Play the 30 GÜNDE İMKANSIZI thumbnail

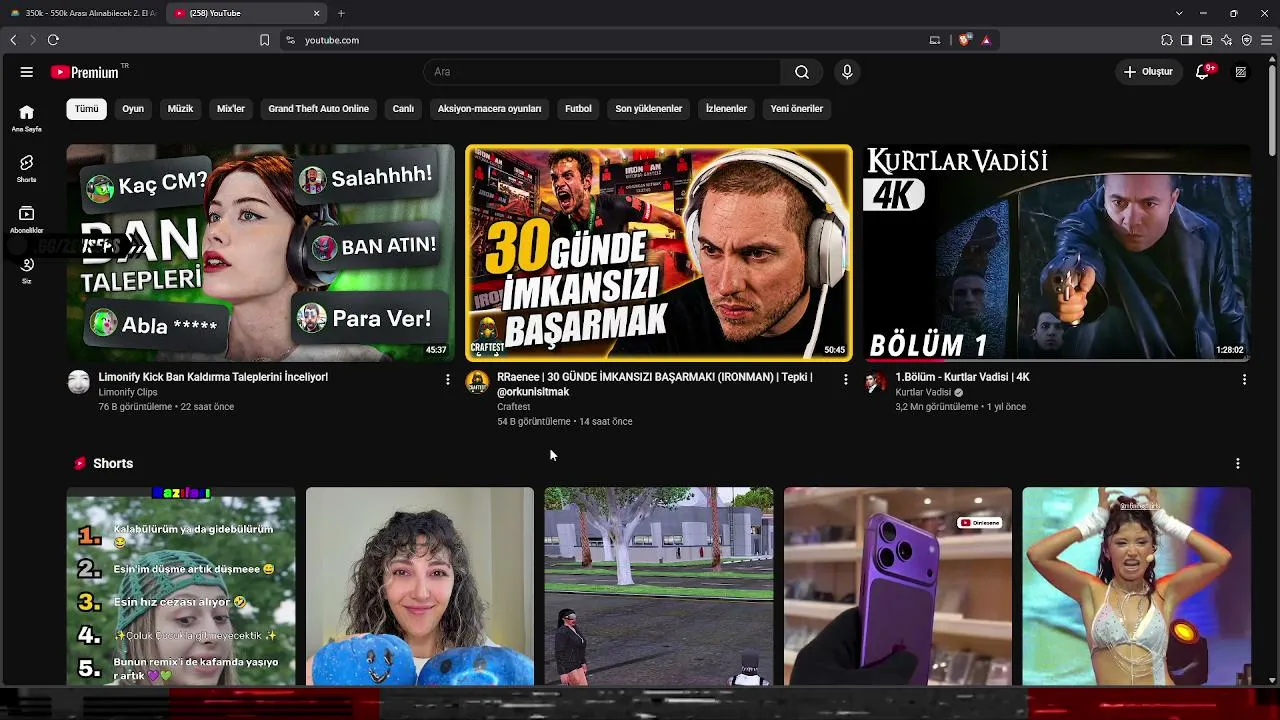[x=659, y=253]
